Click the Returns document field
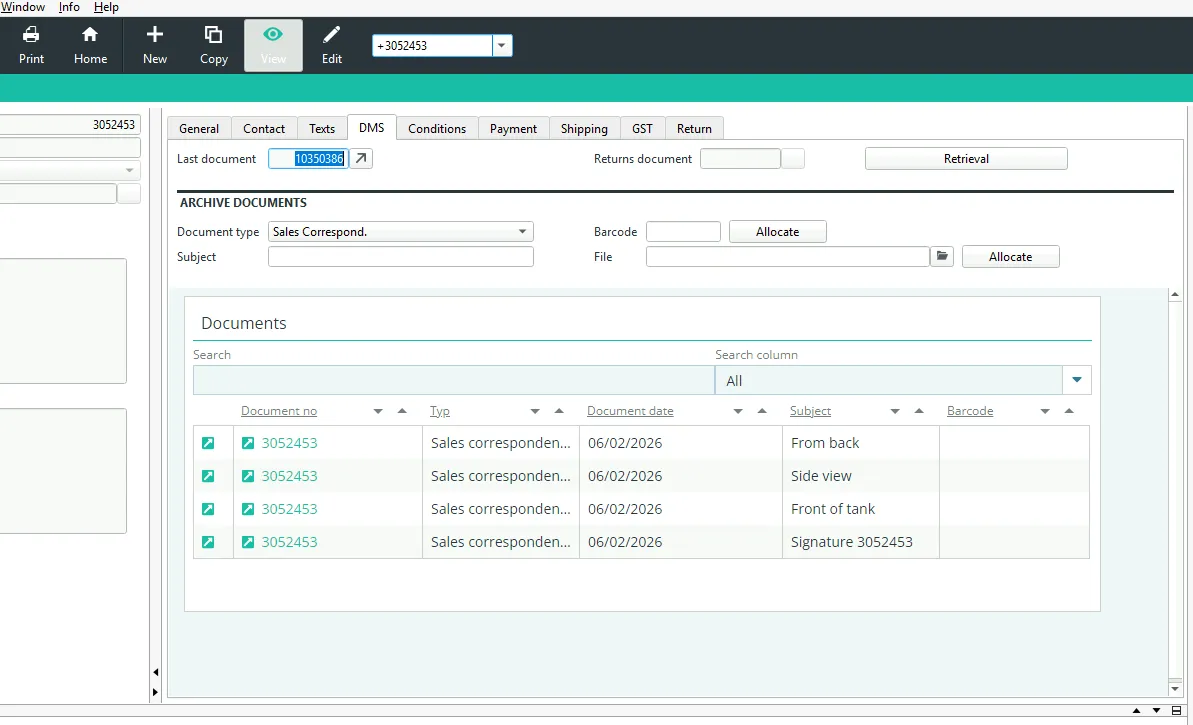 tap(740, 158)
